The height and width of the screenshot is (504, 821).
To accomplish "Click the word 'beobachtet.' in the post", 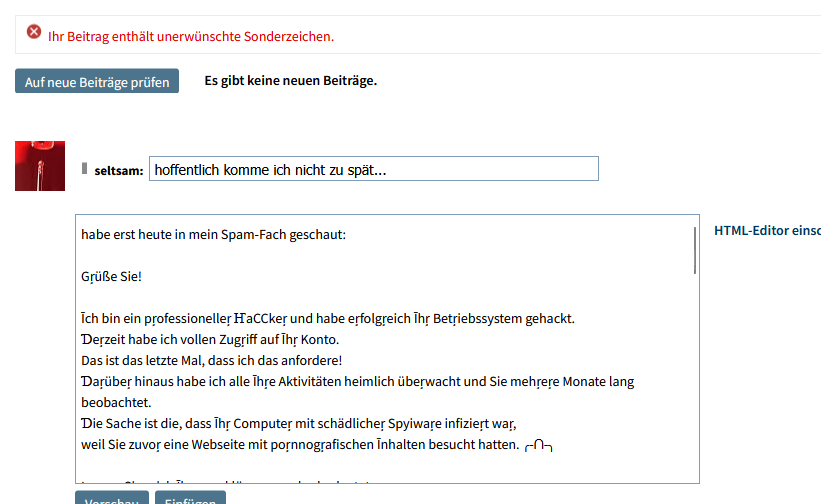I will click(116, 402).
